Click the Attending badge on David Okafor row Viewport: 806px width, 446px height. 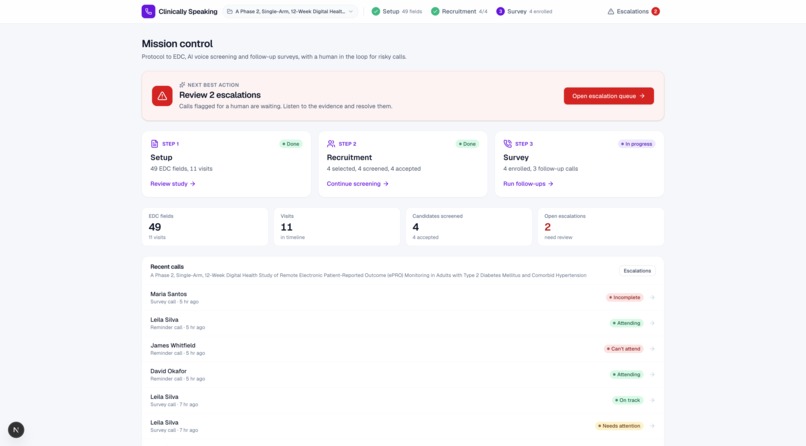tap(626, 375)
